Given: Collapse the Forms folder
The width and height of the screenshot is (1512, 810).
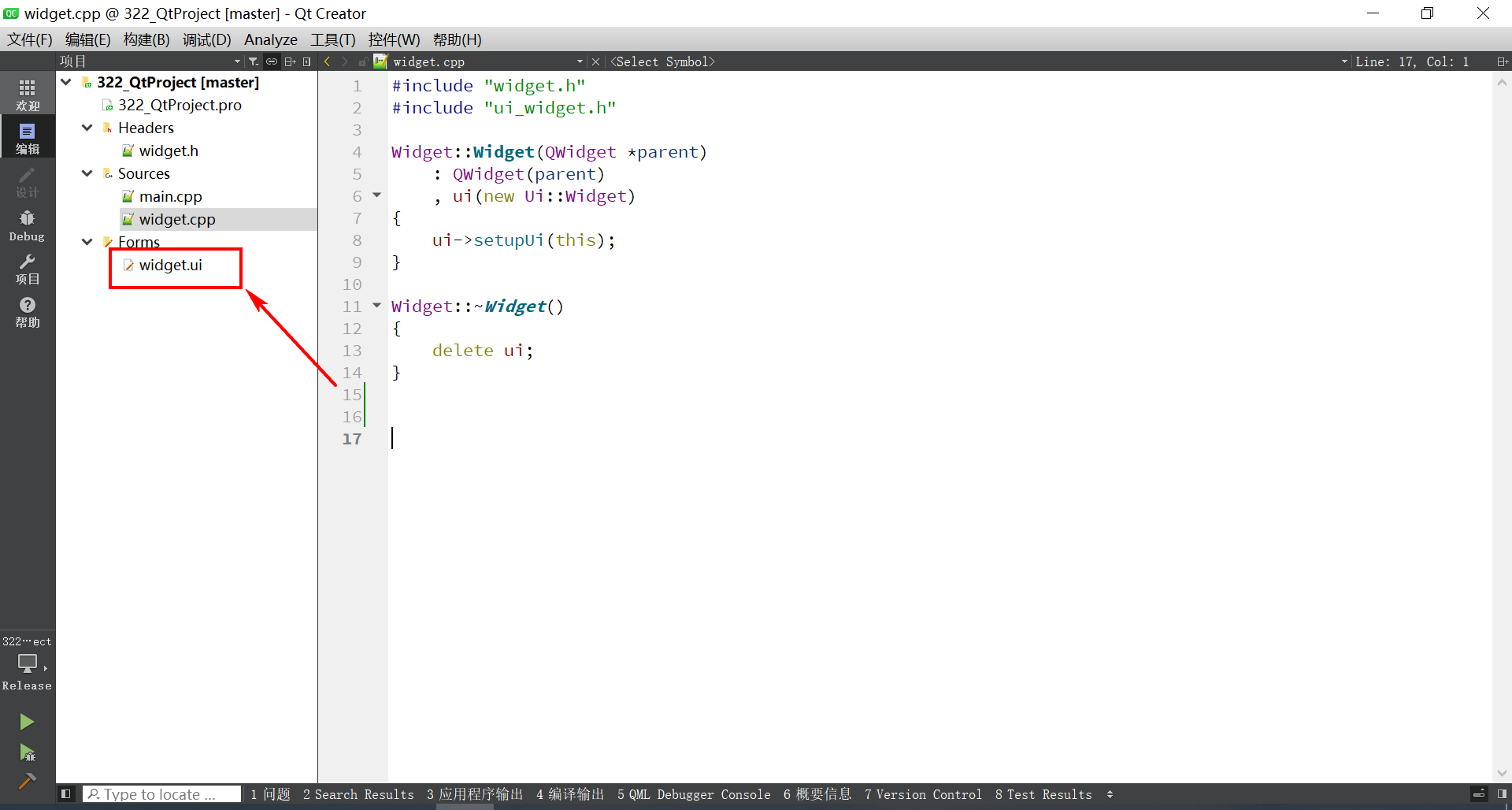Looking at the screenshot, I should tap(87, 242).
